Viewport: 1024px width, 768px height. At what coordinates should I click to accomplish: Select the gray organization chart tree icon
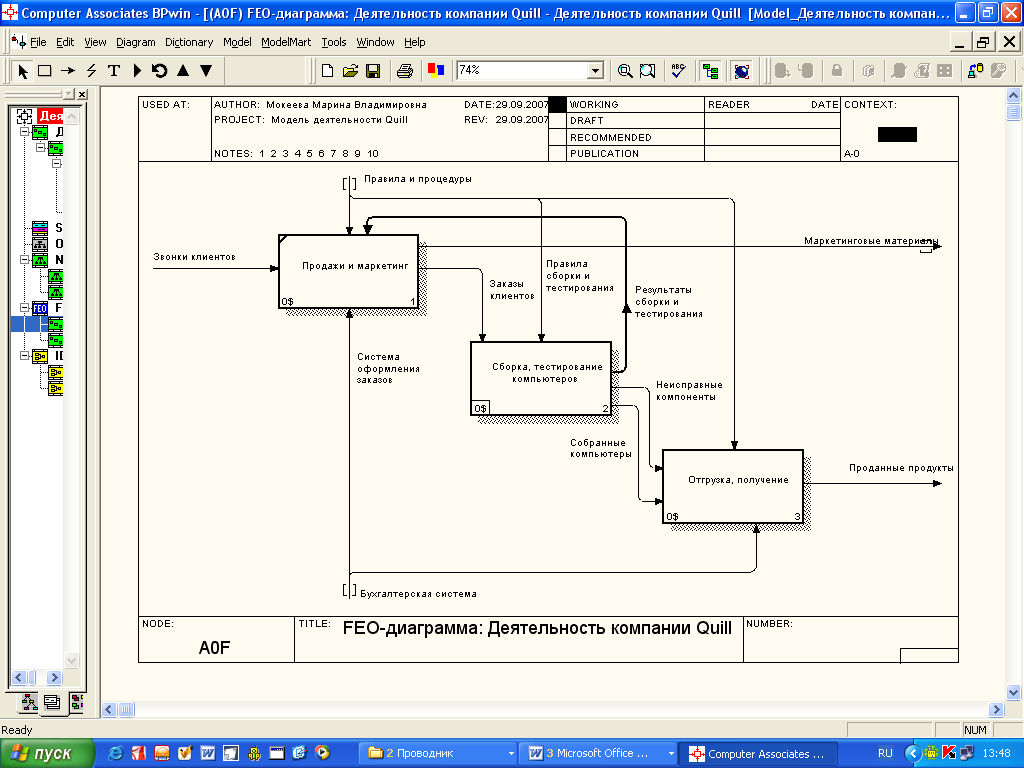coord(40,244)
